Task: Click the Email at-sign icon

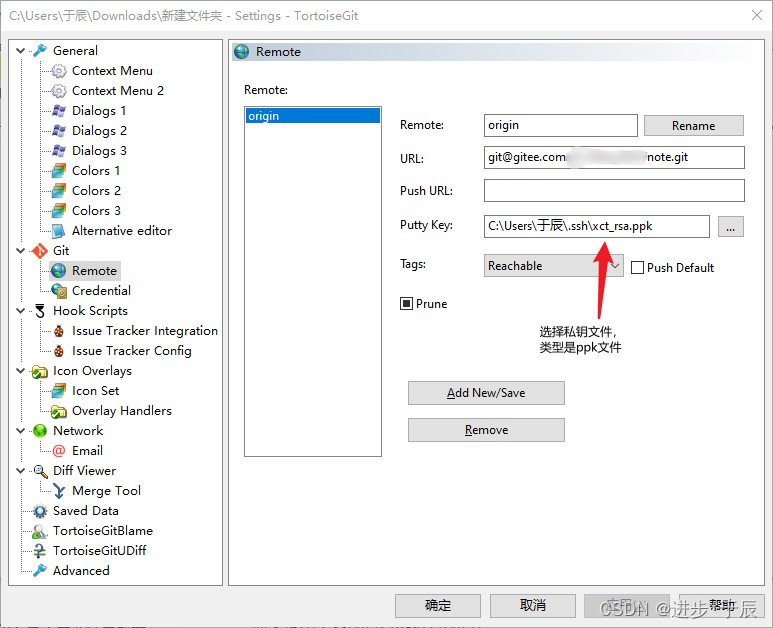Action: (59, 451)
